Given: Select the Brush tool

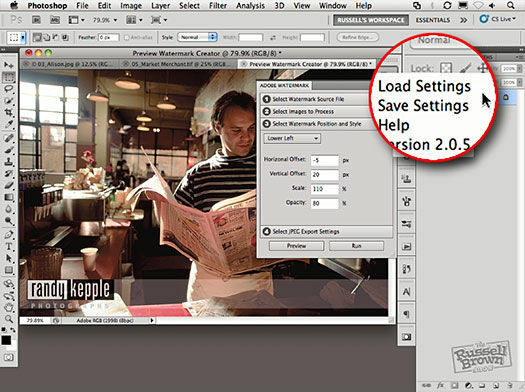Looking at the screenshot, I should pyautogui.click(x=9, y=150).
